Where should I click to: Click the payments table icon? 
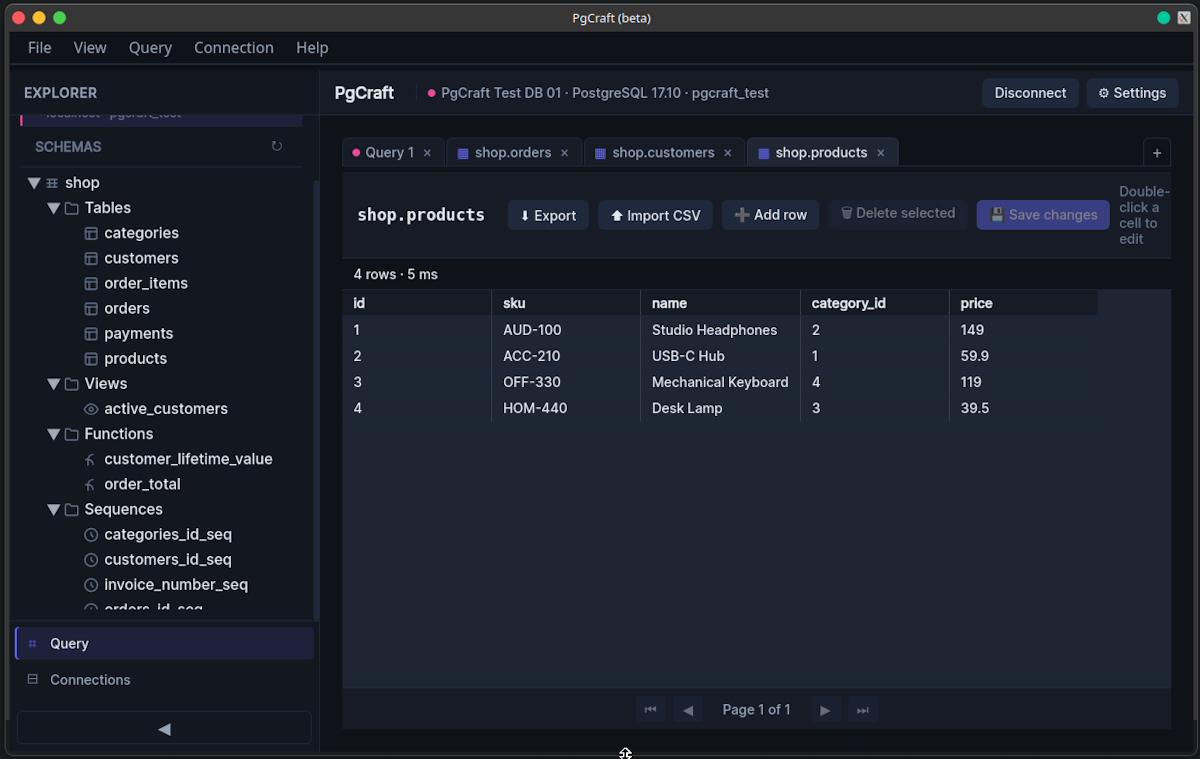point(91,333)
